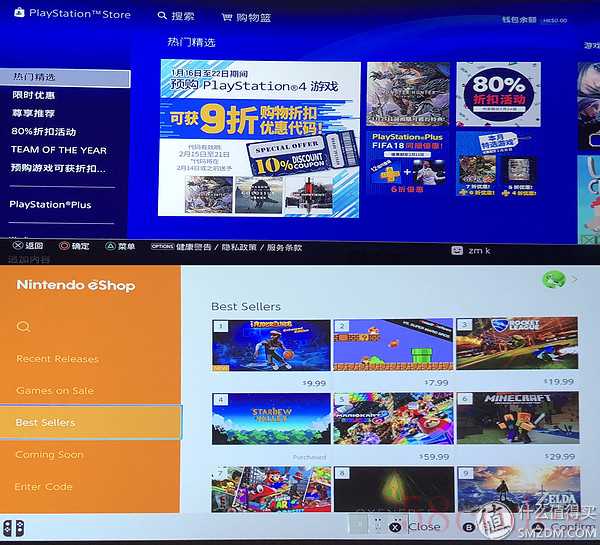
Task: Open Coming Soon in eShop sidebar
Action: pyautogui.click(x=49, y=455)
